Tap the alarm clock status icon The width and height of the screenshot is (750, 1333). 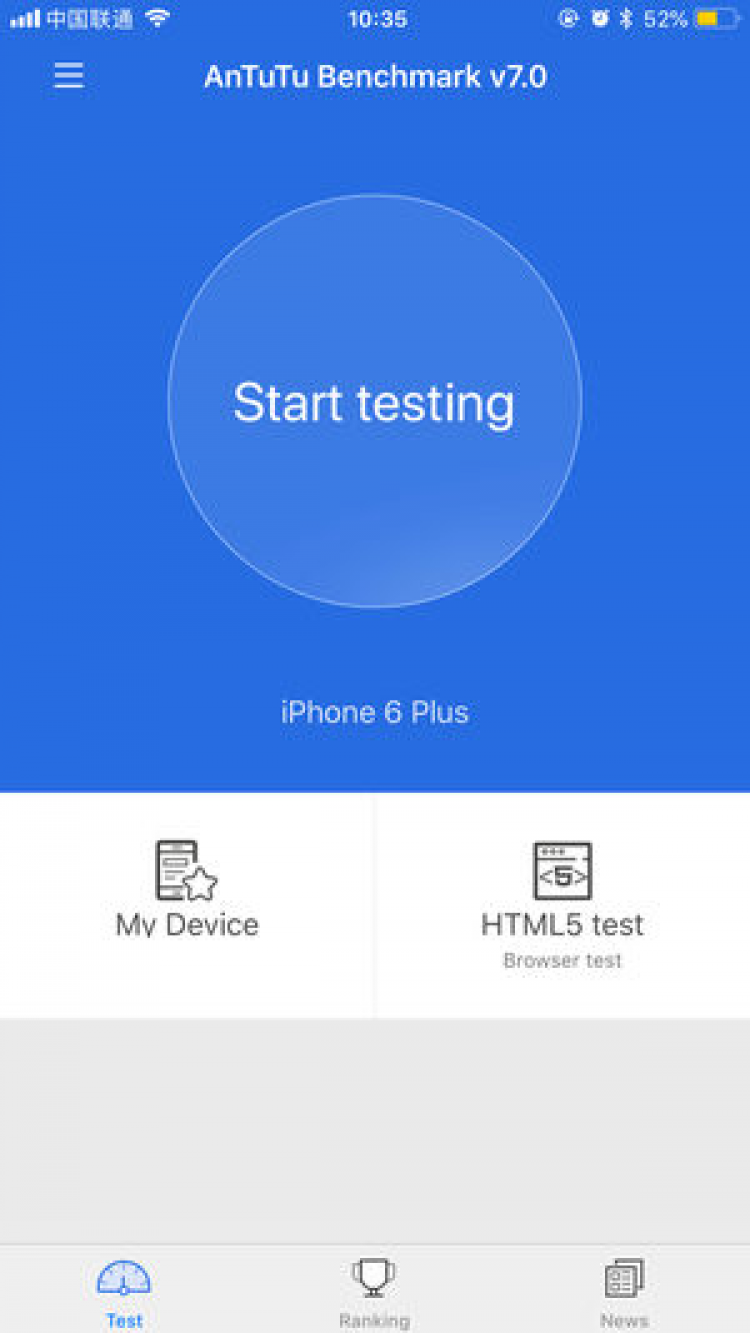coord(599,18)
